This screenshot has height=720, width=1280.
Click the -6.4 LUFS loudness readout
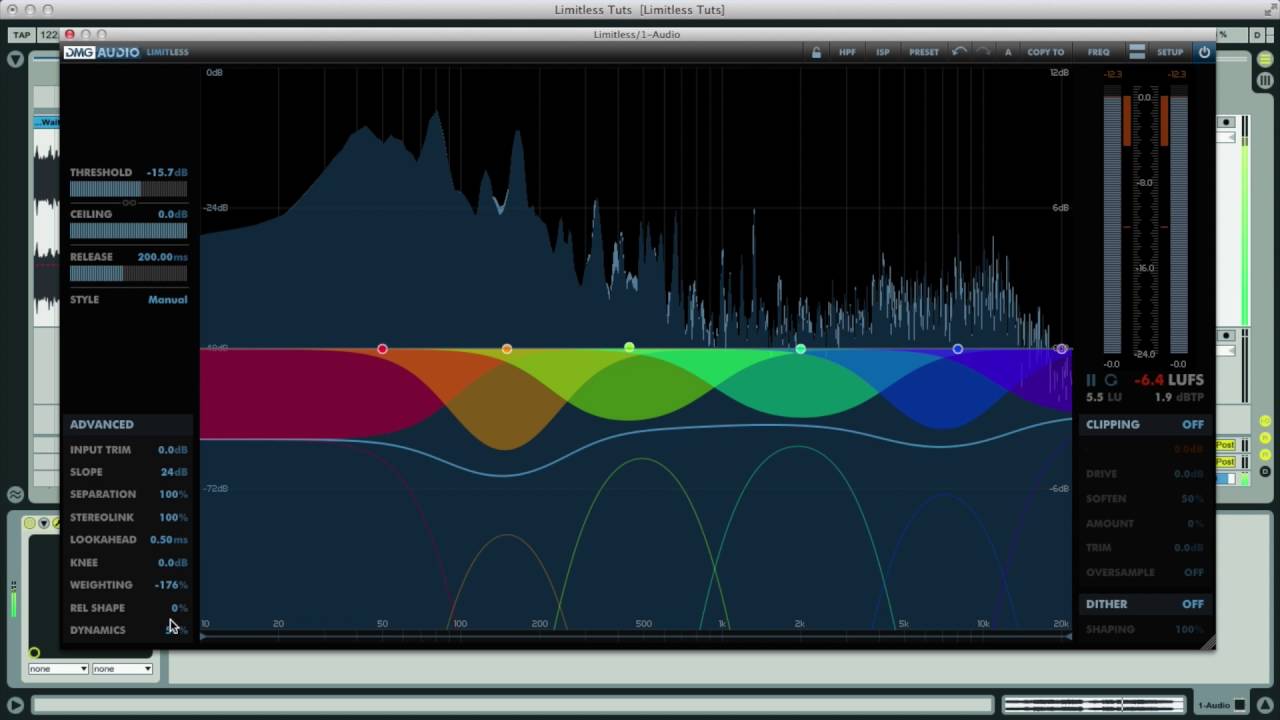[1169, 380]
